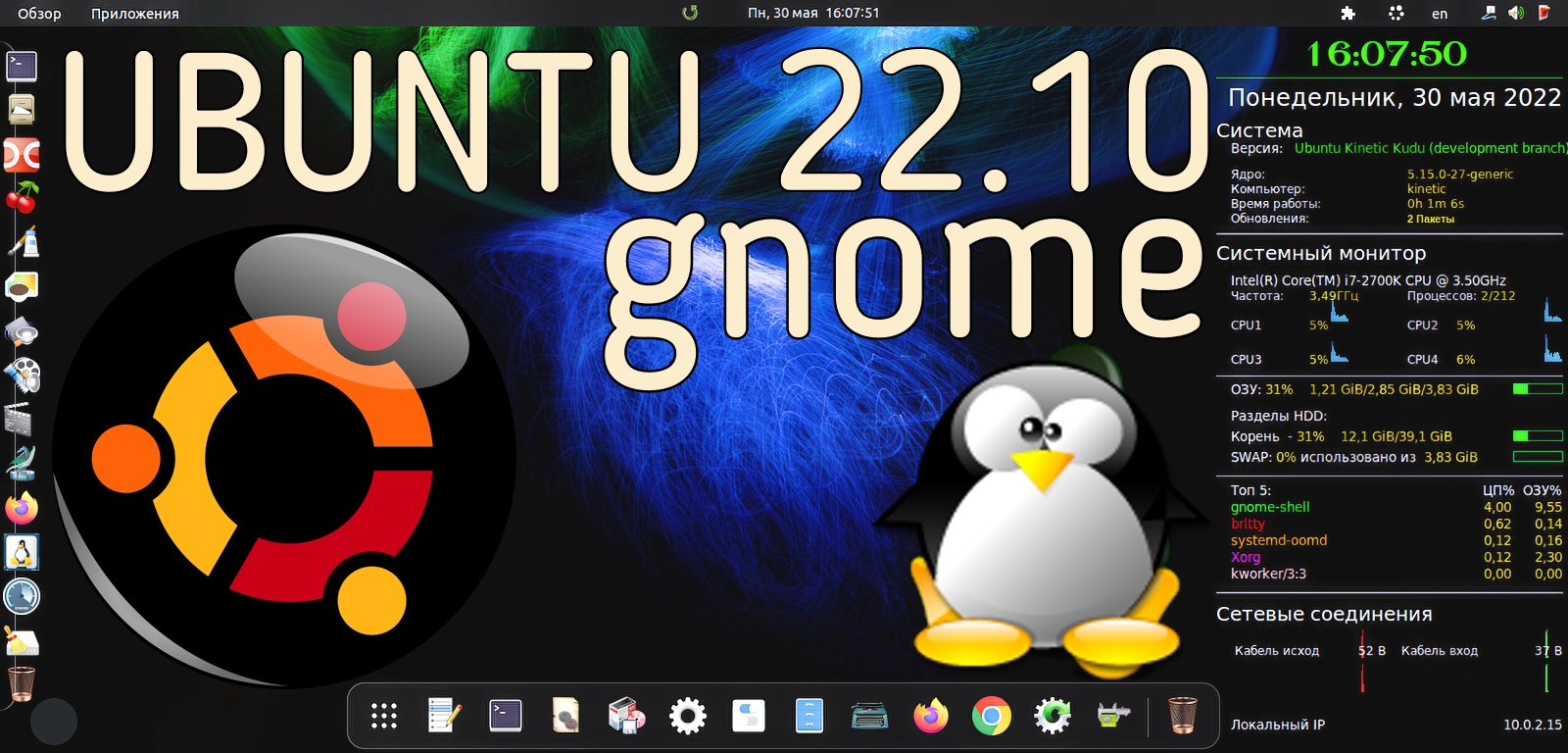
Task: Open the tweaks toggle-switch icon in bottom dock
Action: pos(748,716)
